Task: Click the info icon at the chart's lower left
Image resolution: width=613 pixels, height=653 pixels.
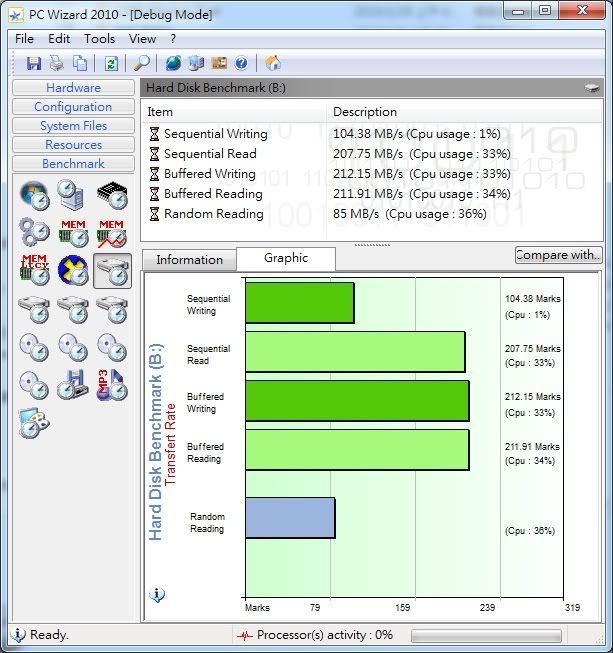Action: [x=157, y=594]
